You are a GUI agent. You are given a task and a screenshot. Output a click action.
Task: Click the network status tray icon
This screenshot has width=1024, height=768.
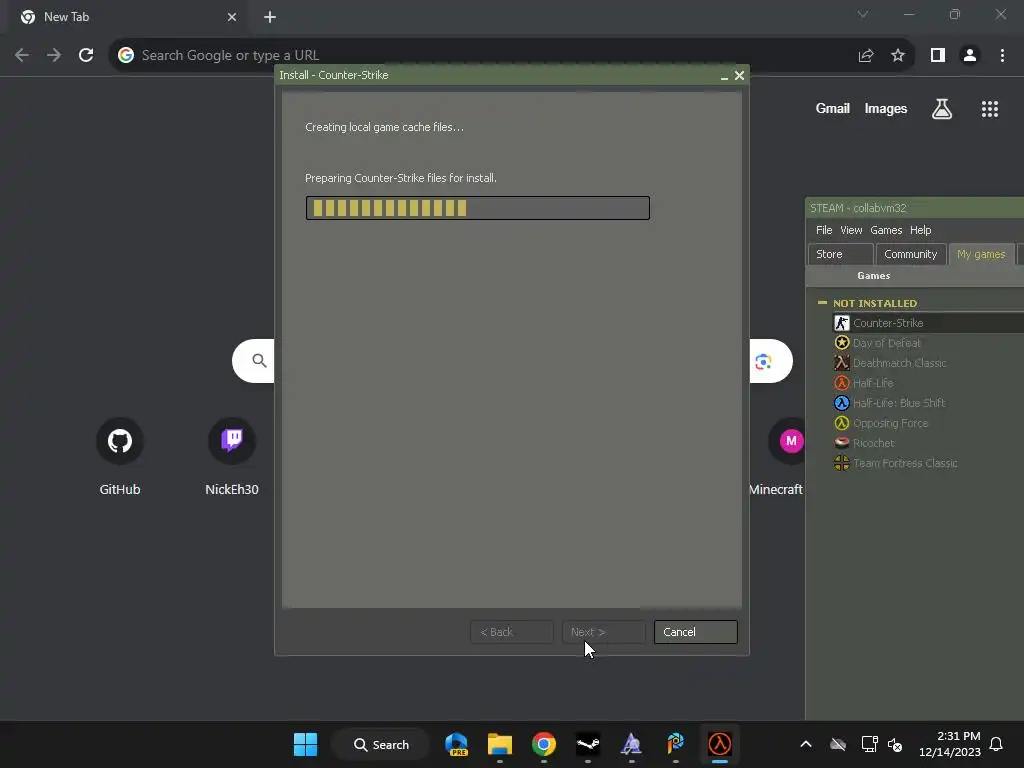pos(869,744)
